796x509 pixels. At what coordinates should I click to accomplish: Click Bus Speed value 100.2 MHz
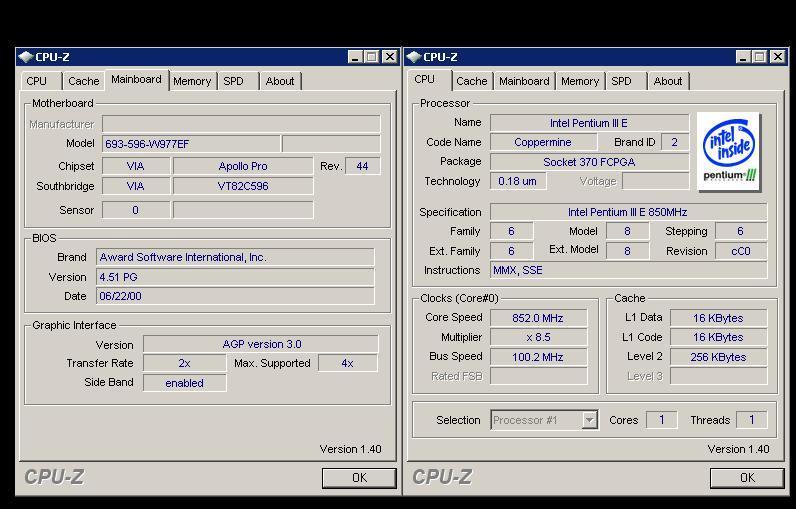[x=538, y=357]
